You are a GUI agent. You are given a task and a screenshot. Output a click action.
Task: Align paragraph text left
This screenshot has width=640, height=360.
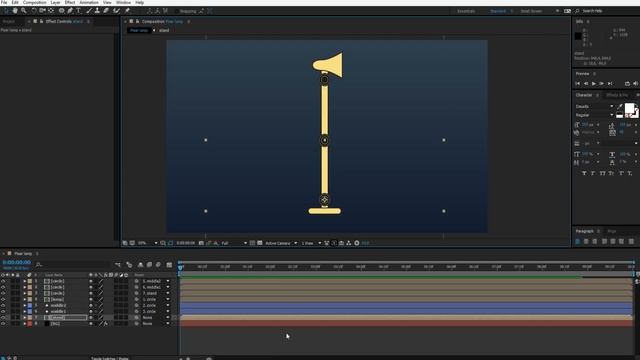tap(578, 242)
